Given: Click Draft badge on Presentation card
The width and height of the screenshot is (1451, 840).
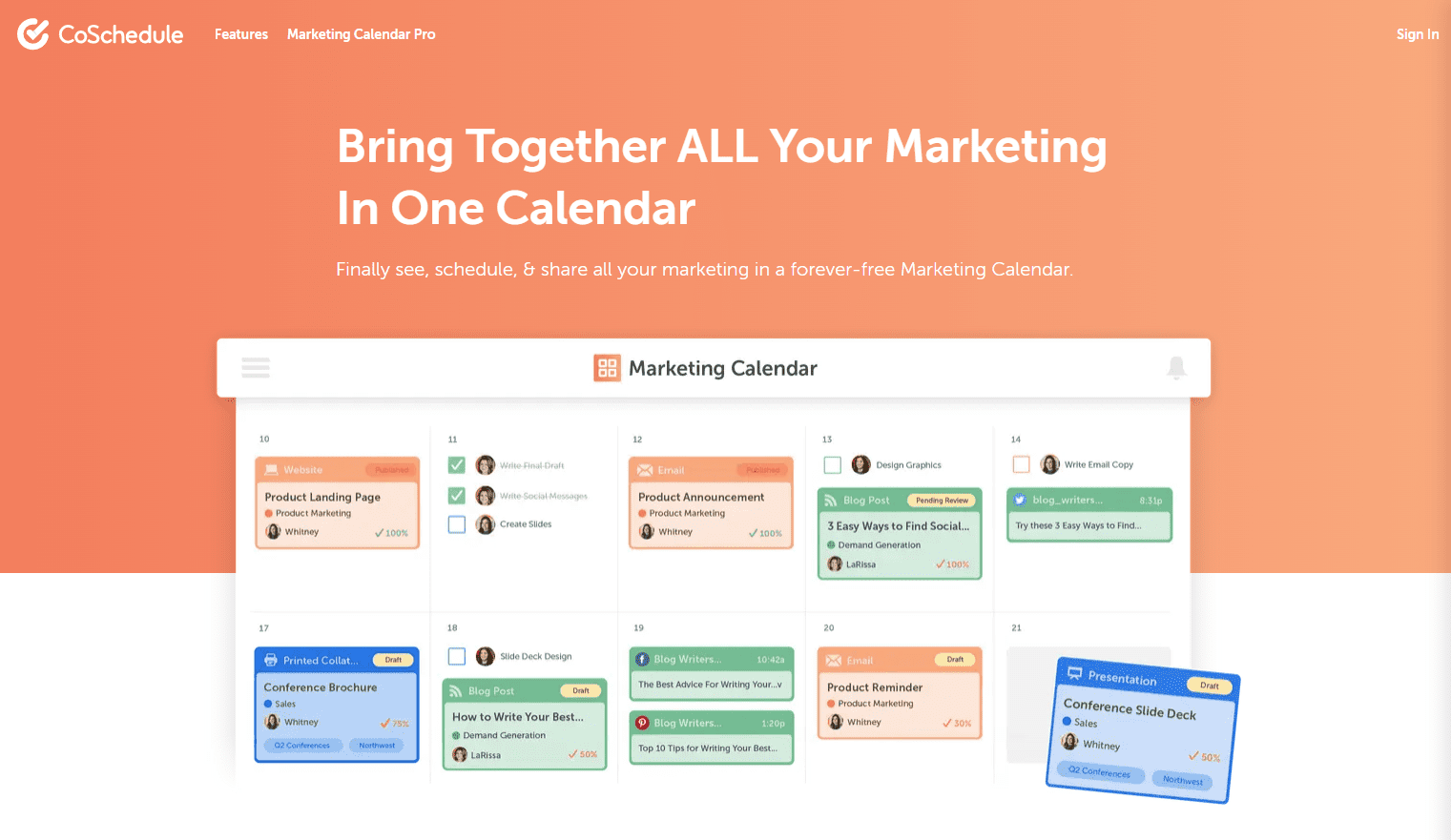Looking at the screenshot, I should coord(1209,686).
